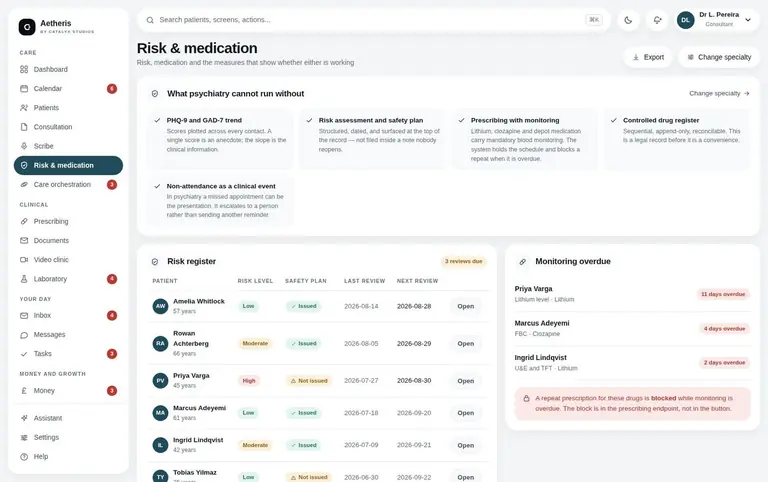Select Marcus Adeyemi FBC Clozapine item
The height and width of the screenshot is (482, 768).
point(632,328)
